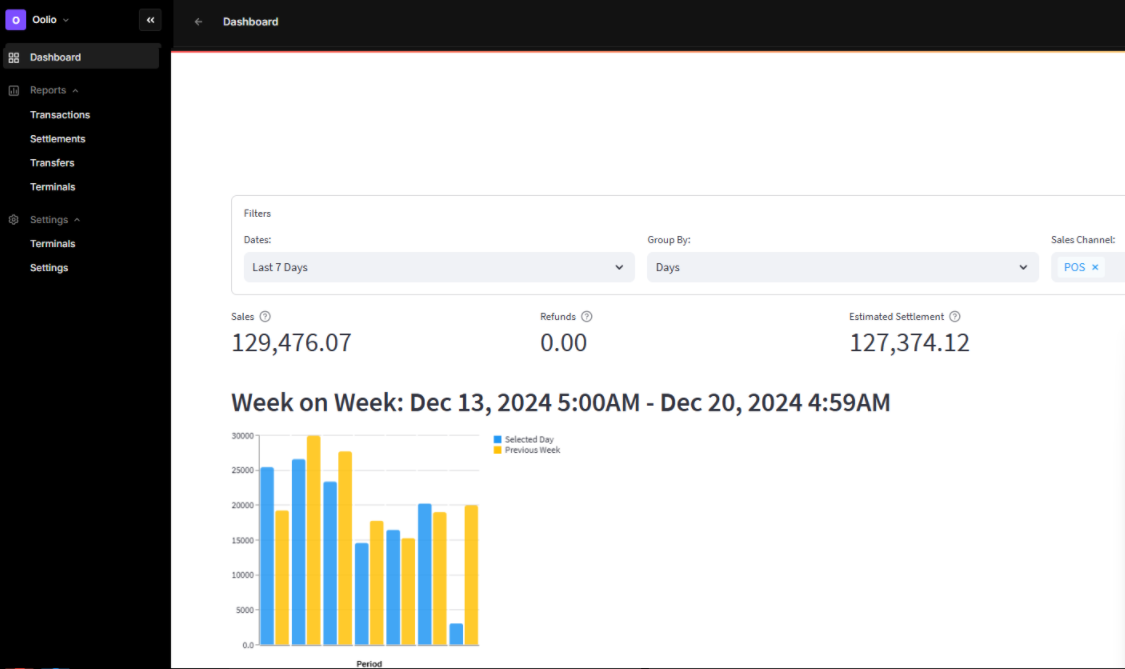Collapse the sidebar with the double-chevron icon
1125x669 pixels.
150,19
